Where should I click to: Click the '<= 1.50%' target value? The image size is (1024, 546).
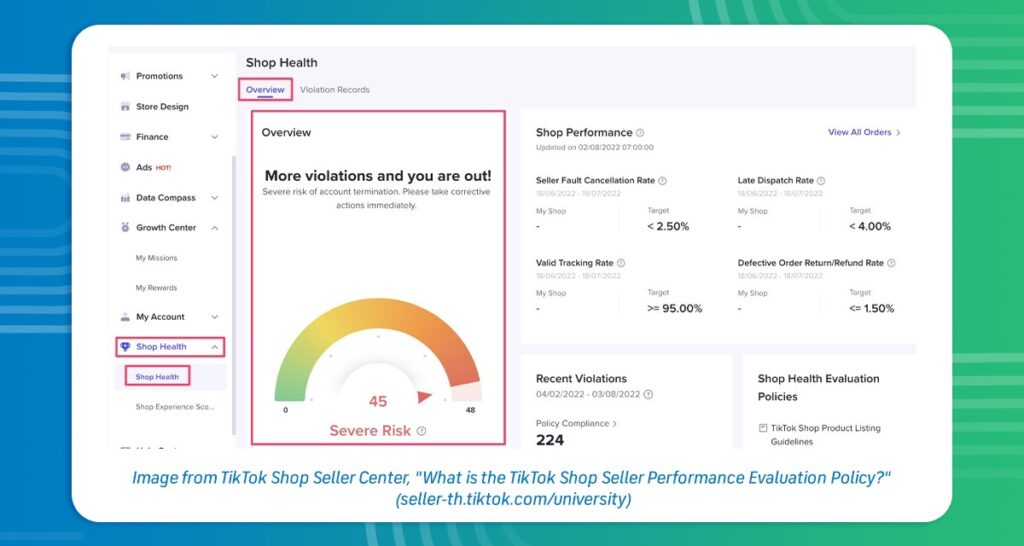coord(872,309)
